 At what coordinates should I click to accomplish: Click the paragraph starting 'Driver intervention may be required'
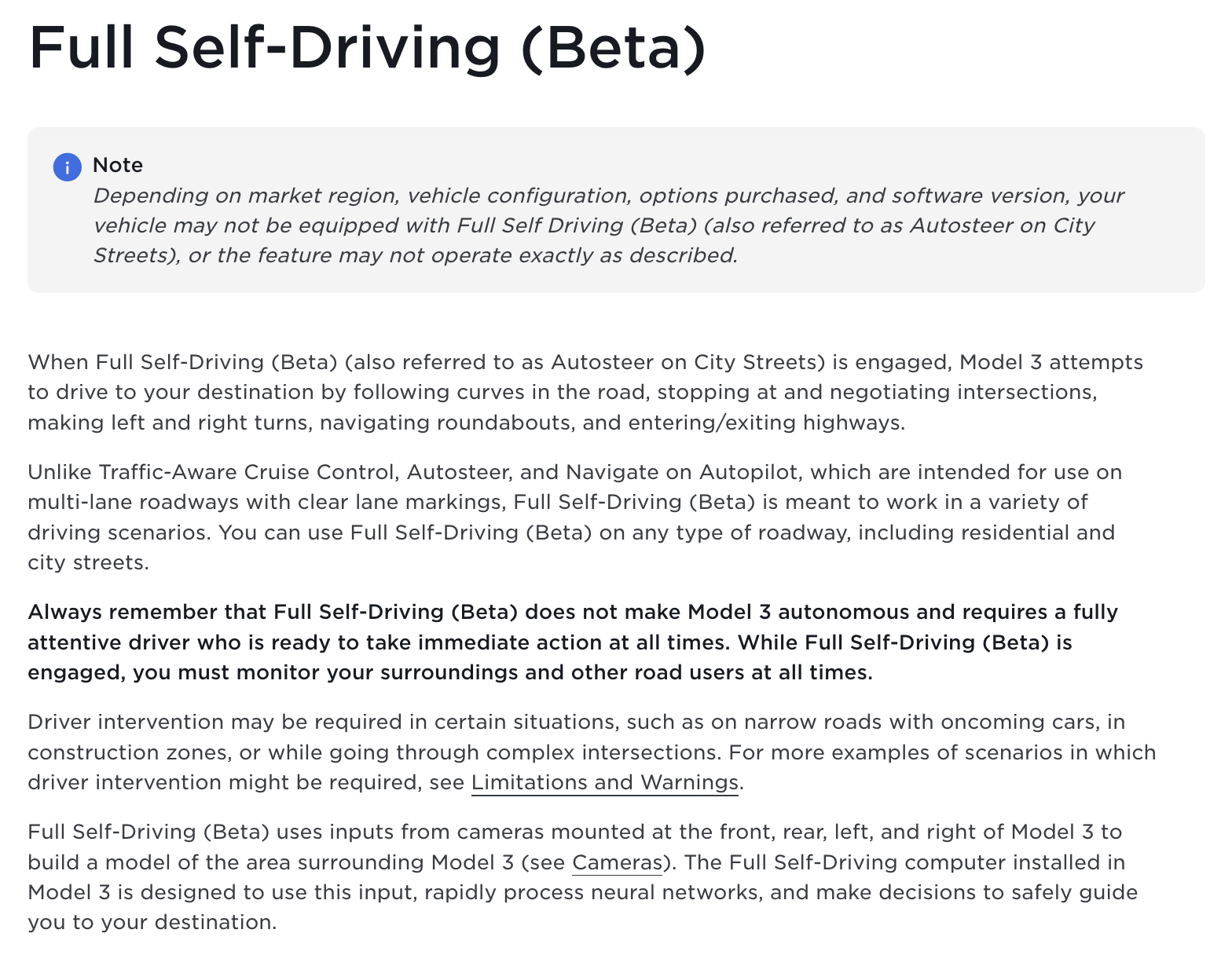coord(592,752)
